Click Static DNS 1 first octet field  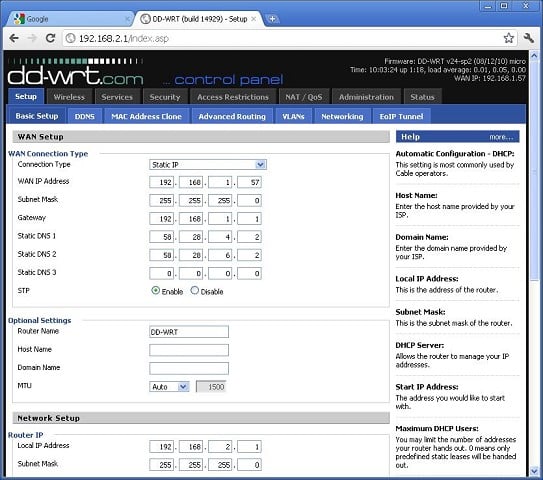pos(161,237)
